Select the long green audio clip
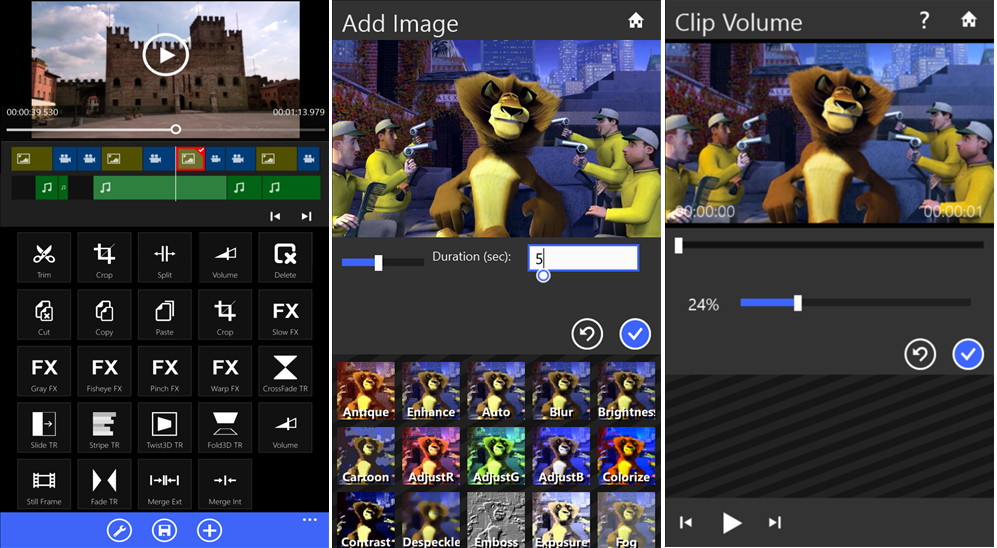The height and width of the screenshot is (548, 997). [x=160, y=188]
